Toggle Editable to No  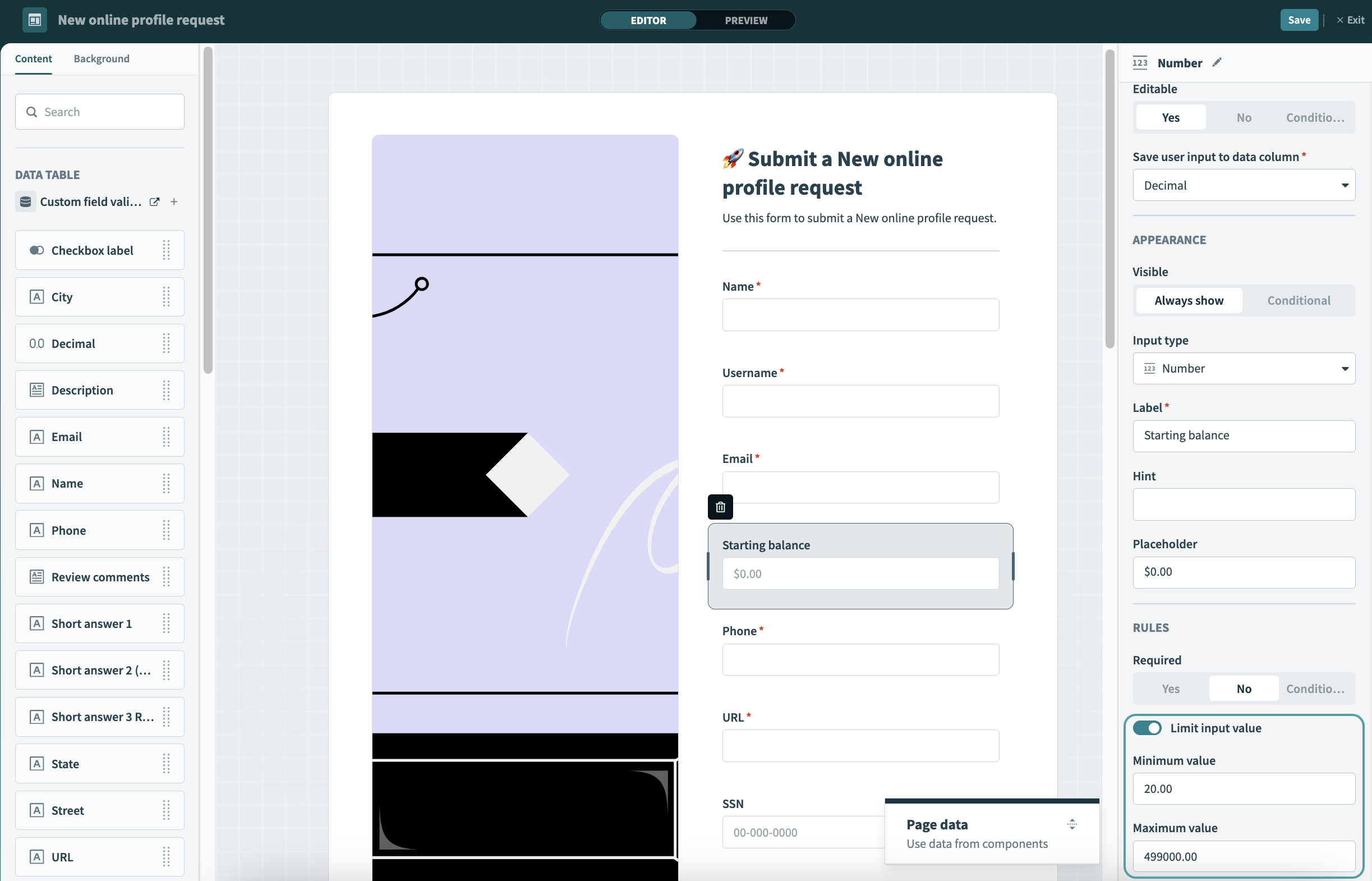point(1244,117)
